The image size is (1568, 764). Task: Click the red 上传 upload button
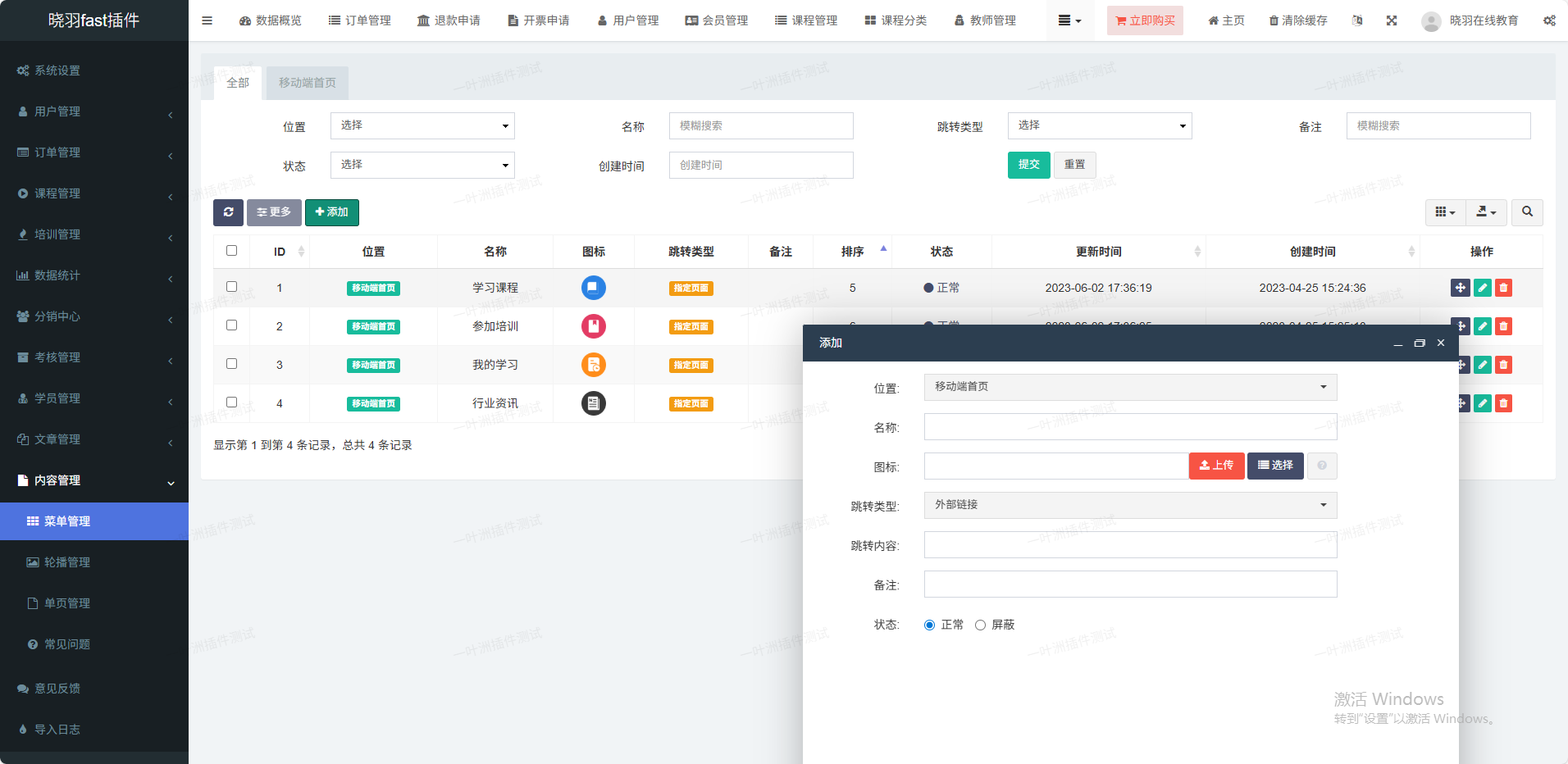pos(1216,466)
